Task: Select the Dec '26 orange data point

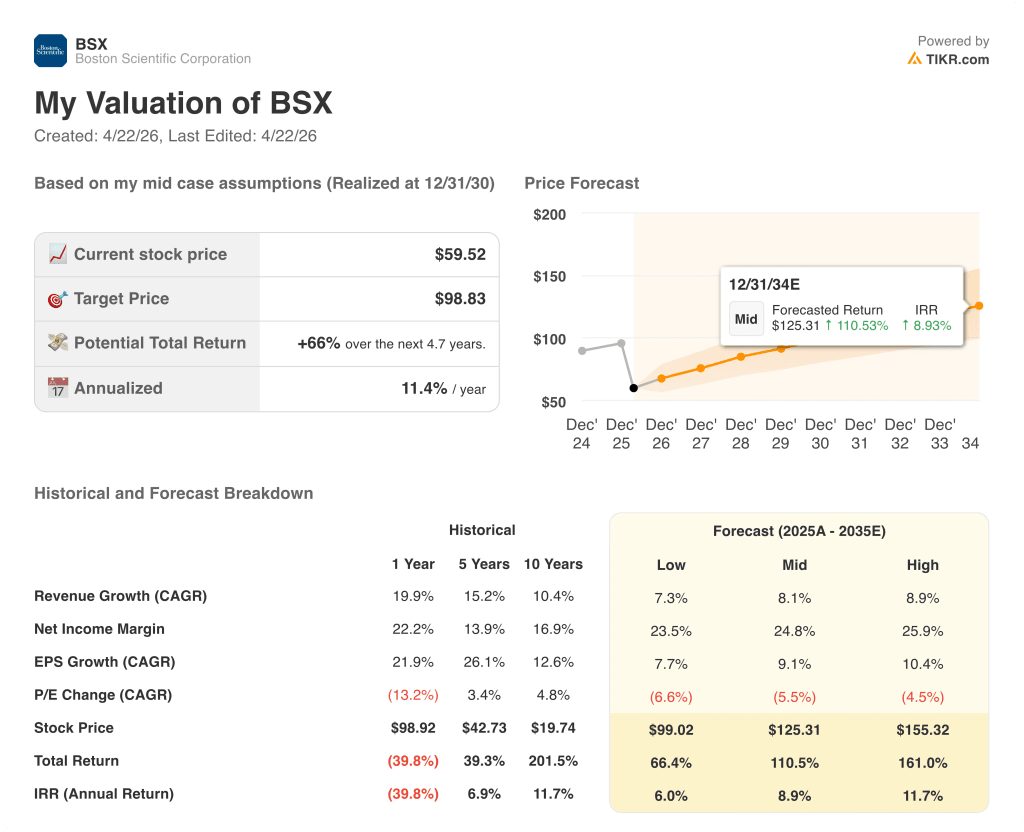Action: pos(662,378)
